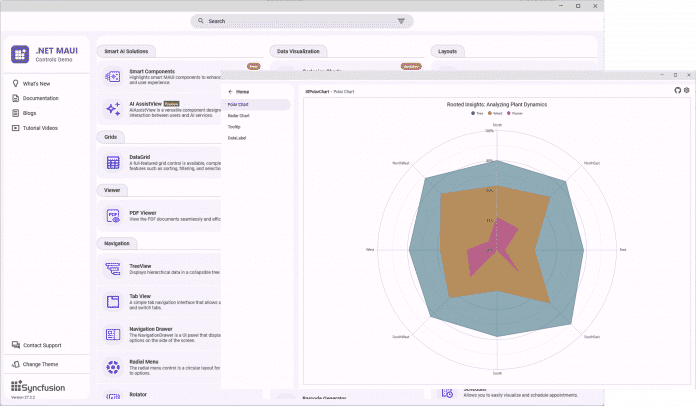Open the Tooltip sample
The image size is (696, 406).
click(234, 127)
